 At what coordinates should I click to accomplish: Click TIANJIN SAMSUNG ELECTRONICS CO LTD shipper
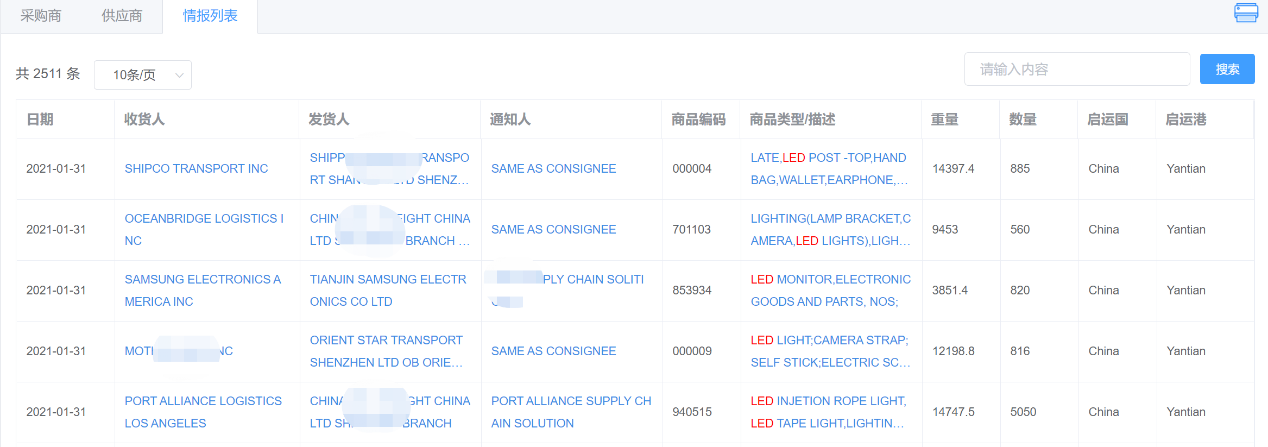(x=388, y=290)
